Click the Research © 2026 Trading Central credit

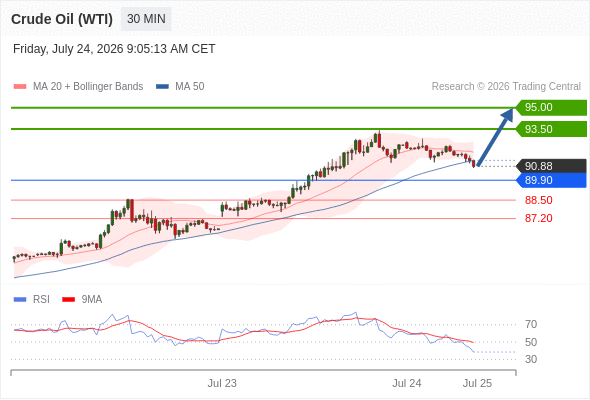pyautogui.click(x=506, y=87)
